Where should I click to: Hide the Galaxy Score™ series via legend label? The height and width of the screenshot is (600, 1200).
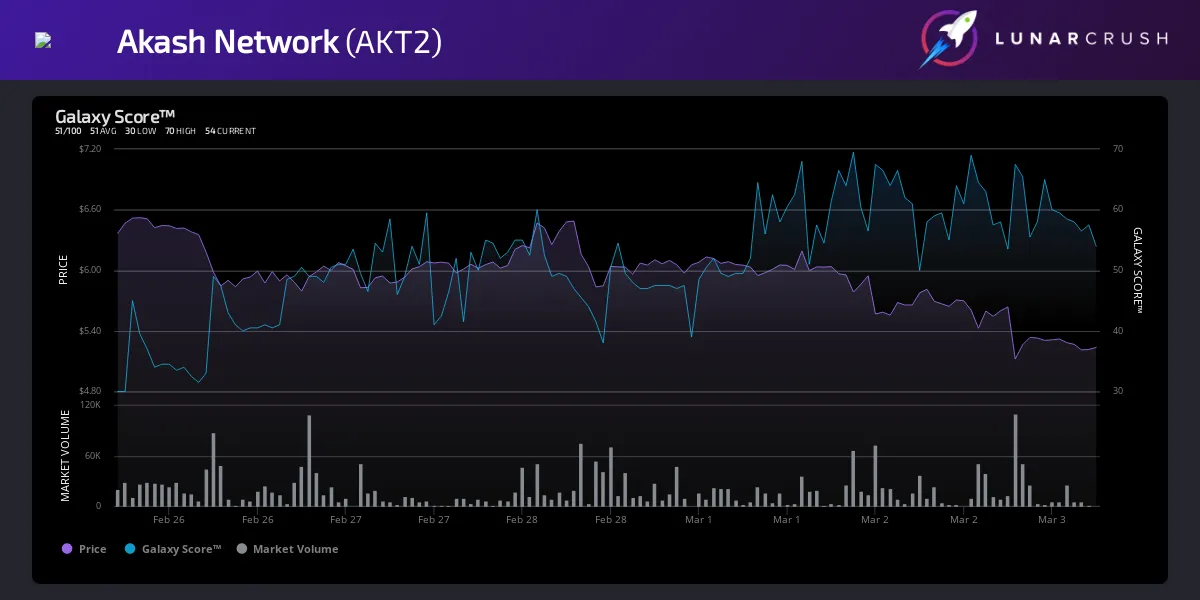click(181, 549)
